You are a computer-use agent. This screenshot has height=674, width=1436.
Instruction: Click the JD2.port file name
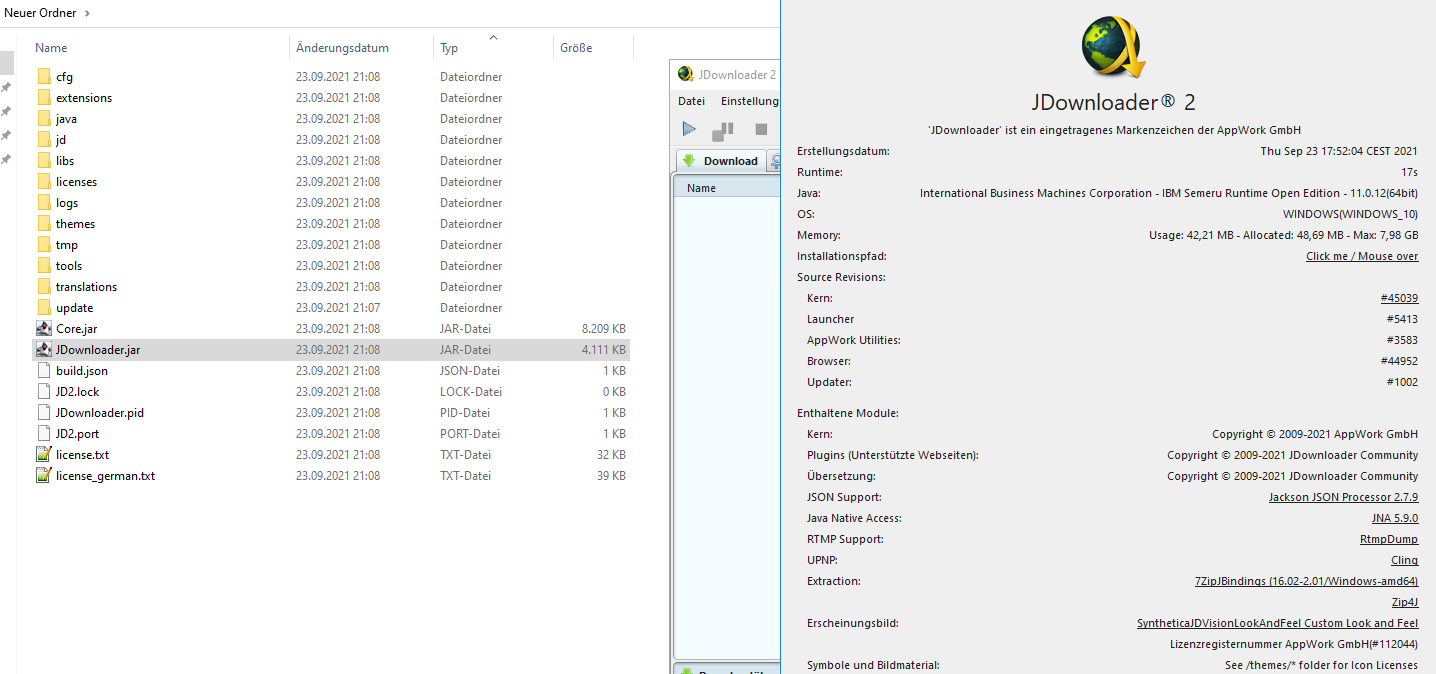pos(77,434)
